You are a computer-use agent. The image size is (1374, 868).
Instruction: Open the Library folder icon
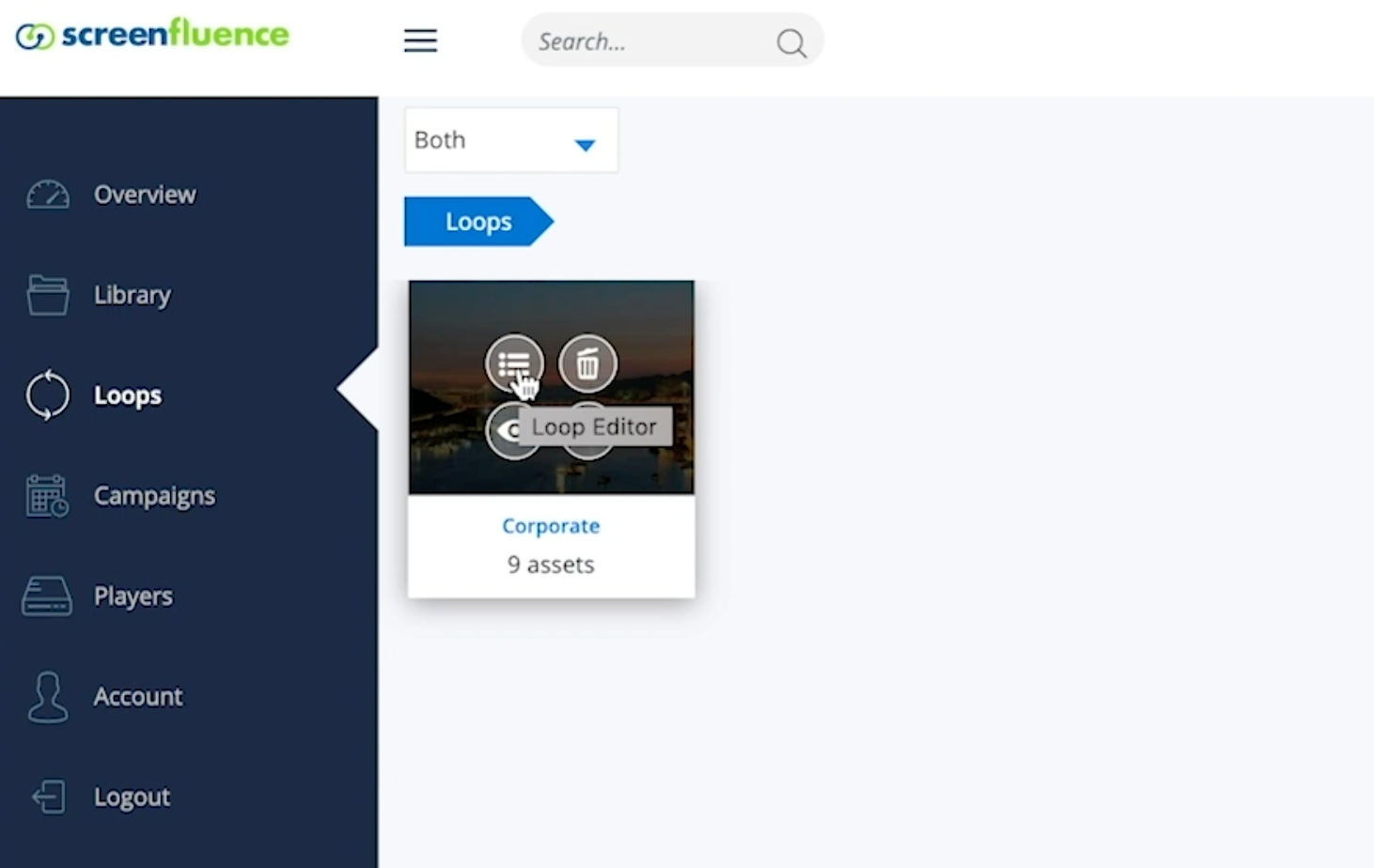tap(48, 295)
